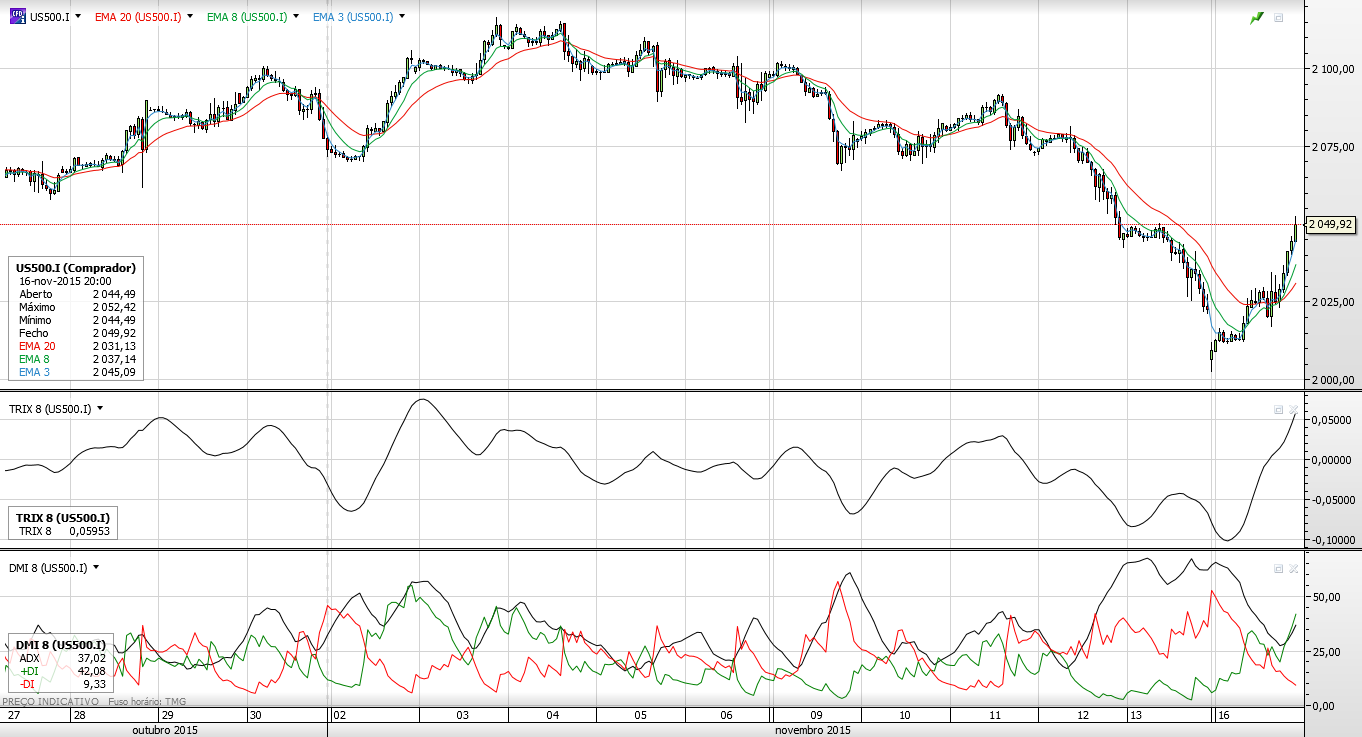Open the EMA 20 (US500.I) dropdown arrow
The image size is (1362, 737).
tap(192, 17)
